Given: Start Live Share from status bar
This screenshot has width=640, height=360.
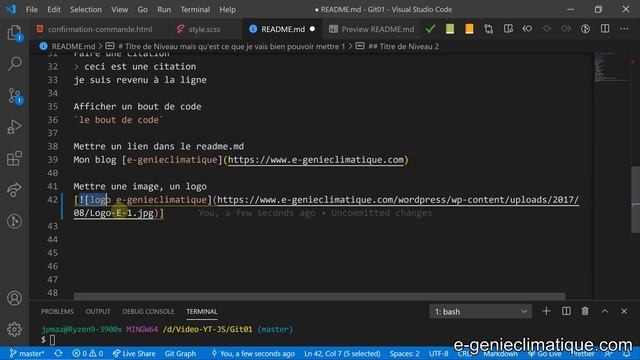Looking at the screenshot, I should point(134,353).
